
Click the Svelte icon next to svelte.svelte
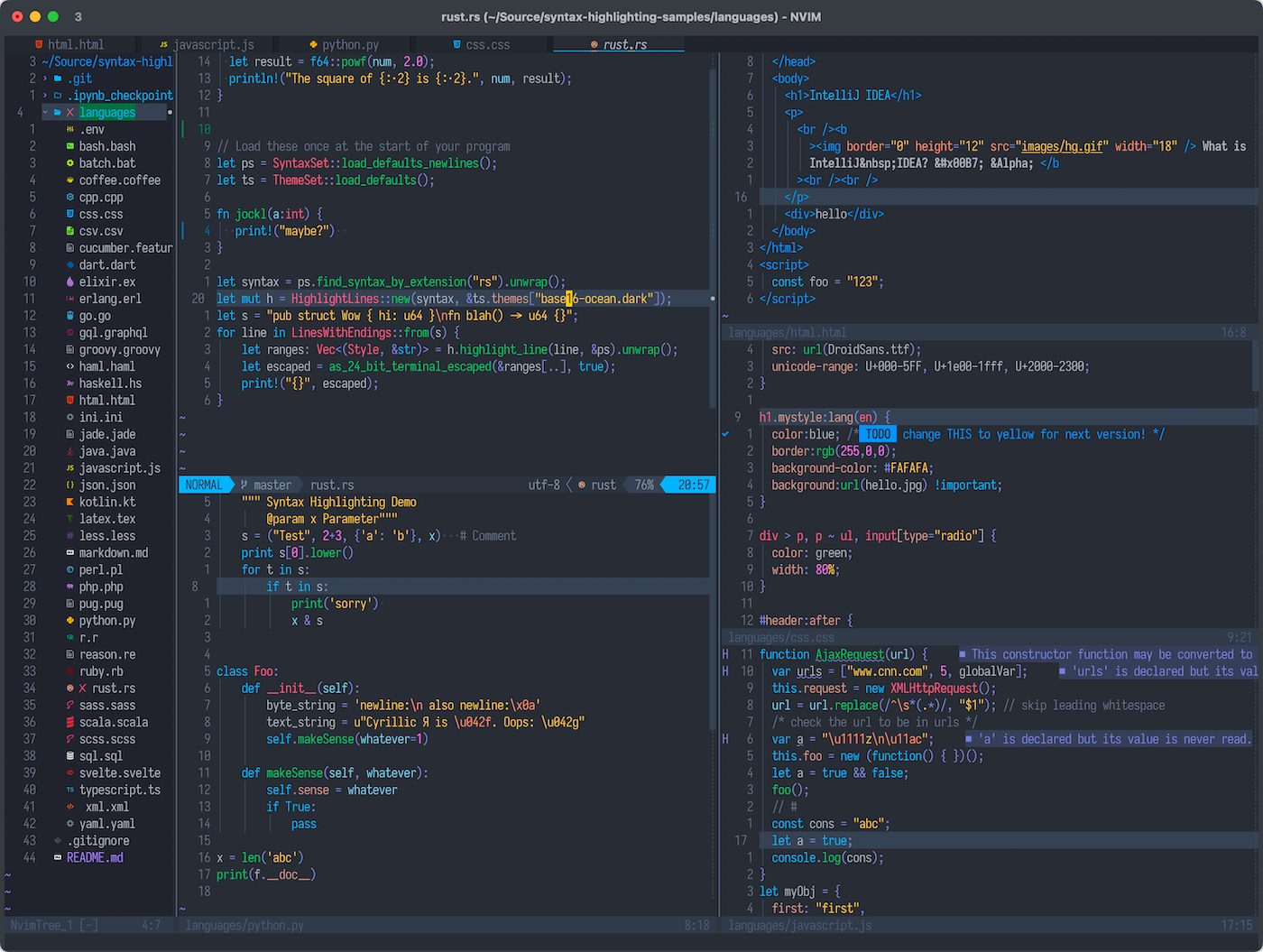70,773
